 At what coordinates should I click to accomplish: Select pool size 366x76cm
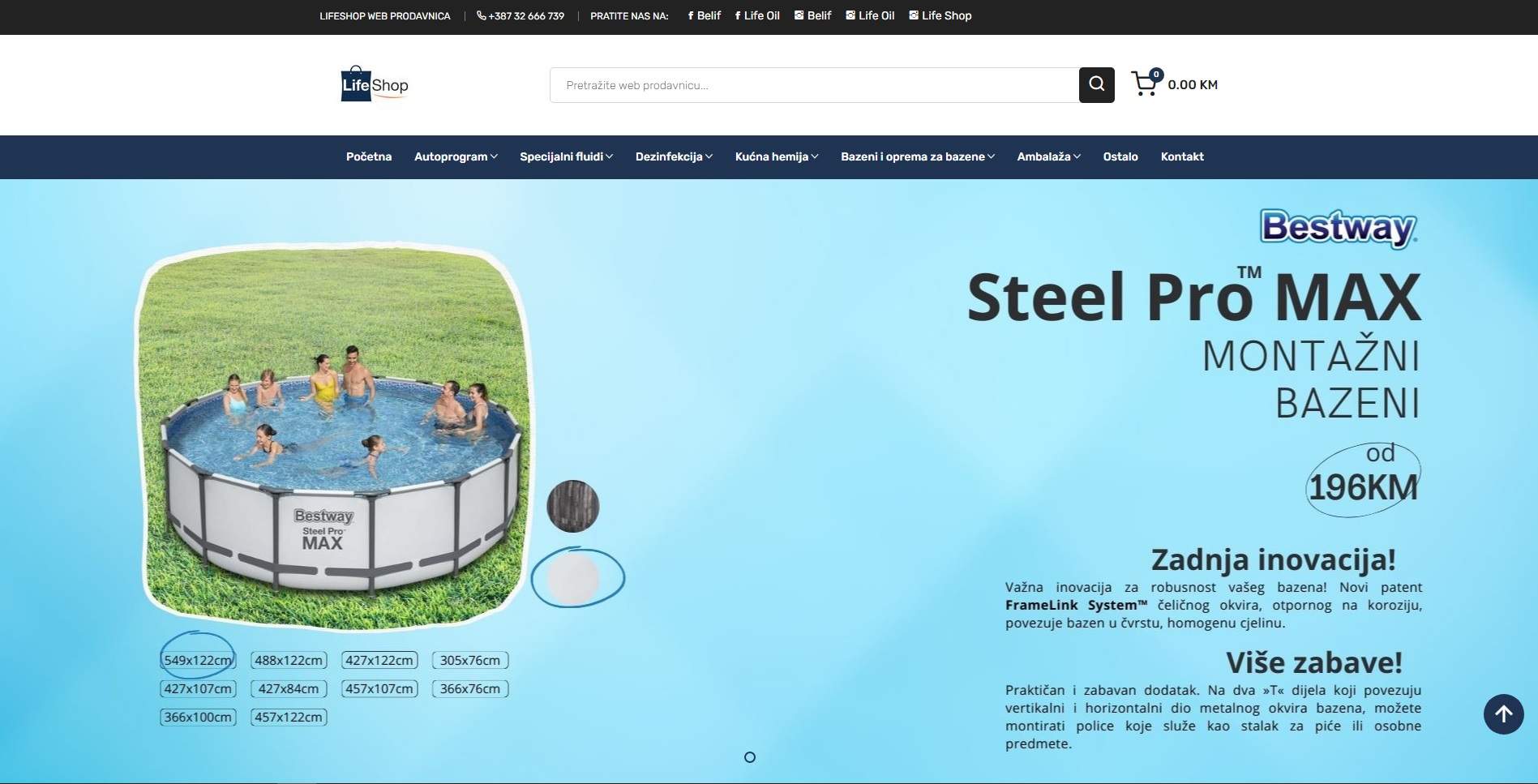pos(470,688)
